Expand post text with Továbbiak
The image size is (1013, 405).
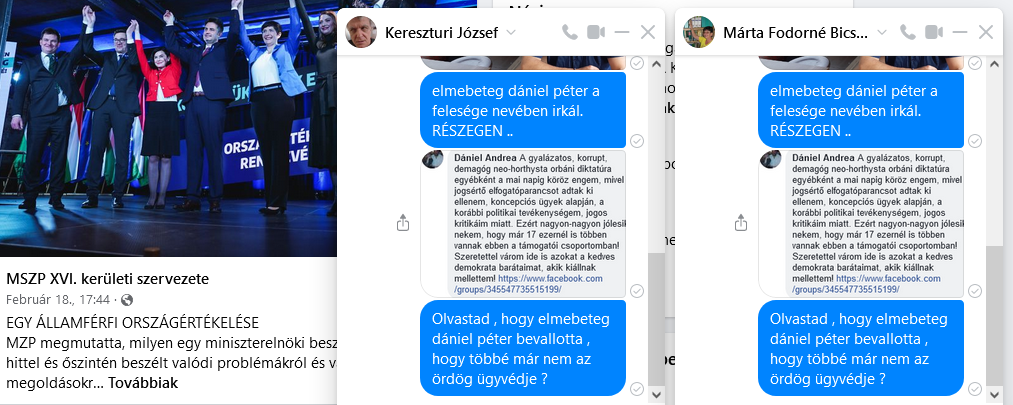(143, 382)
